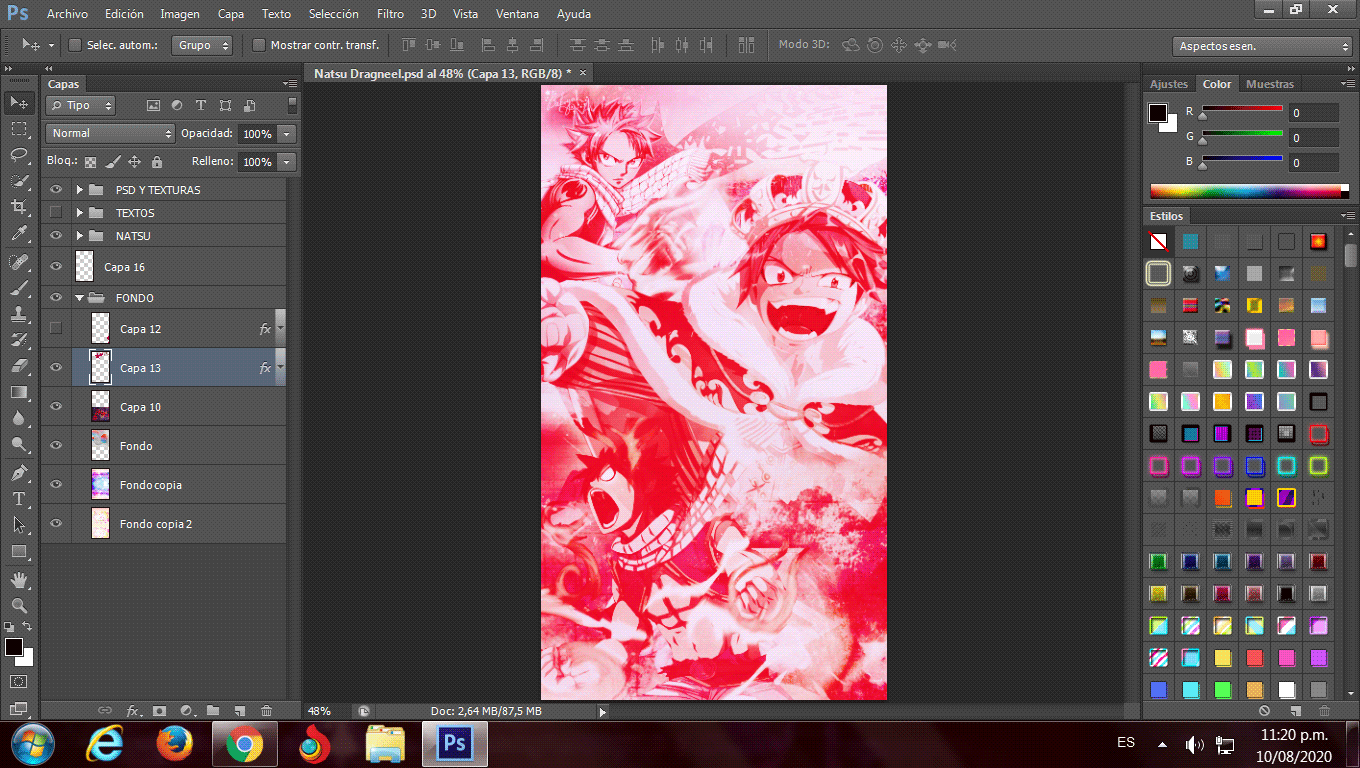
Task: Create a new layer group
Action: (x=213, y=711)
